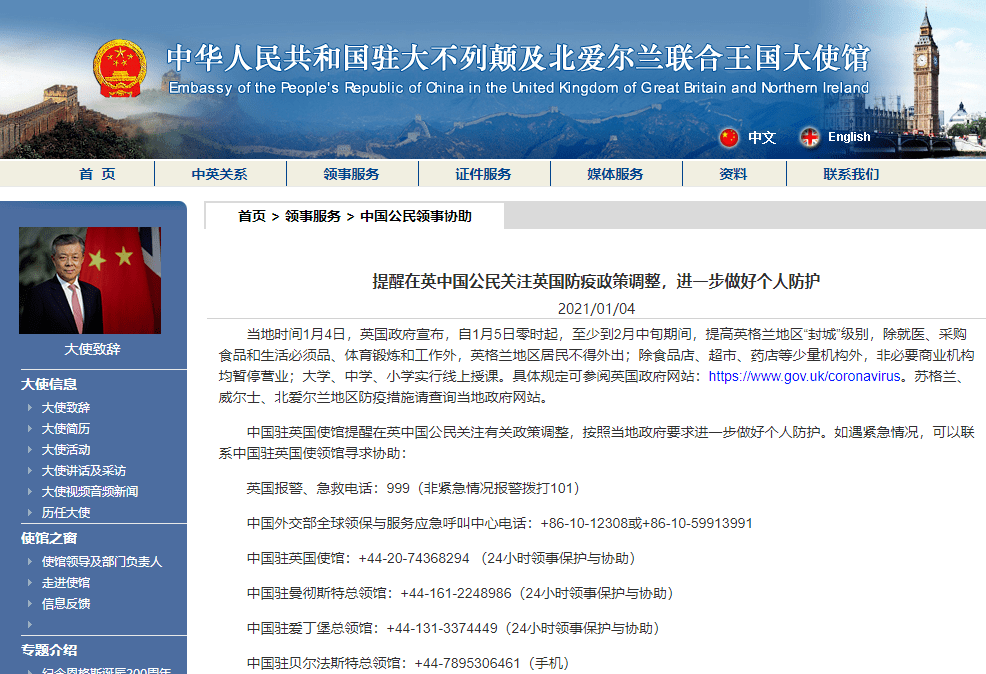This screenshot has width=986, height=674.
Task: Click the Chinese embassy title in the banner
Action: (518, 58)
